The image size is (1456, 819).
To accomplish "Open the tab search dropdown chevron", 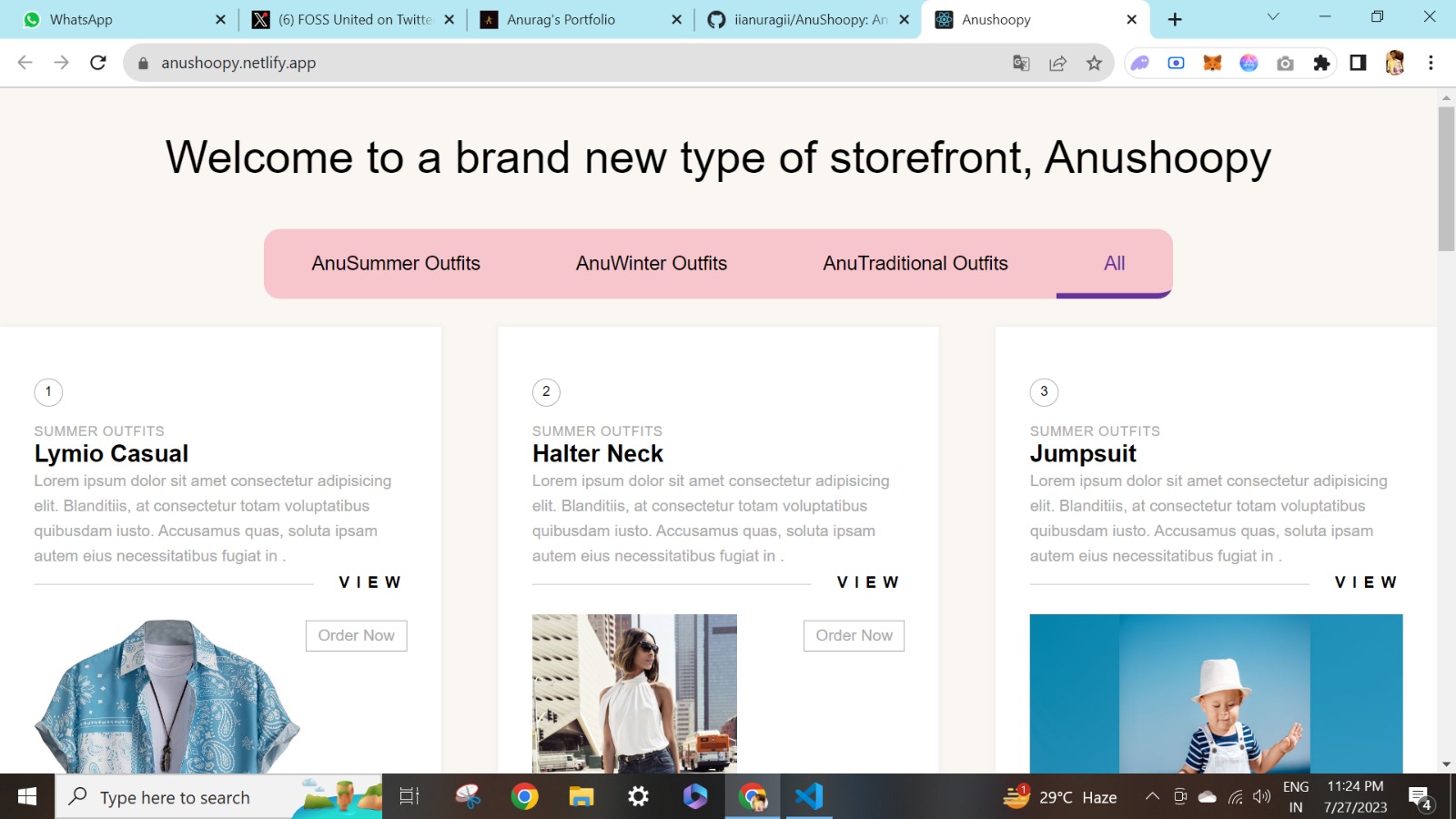I will [x=1273, y=17].
